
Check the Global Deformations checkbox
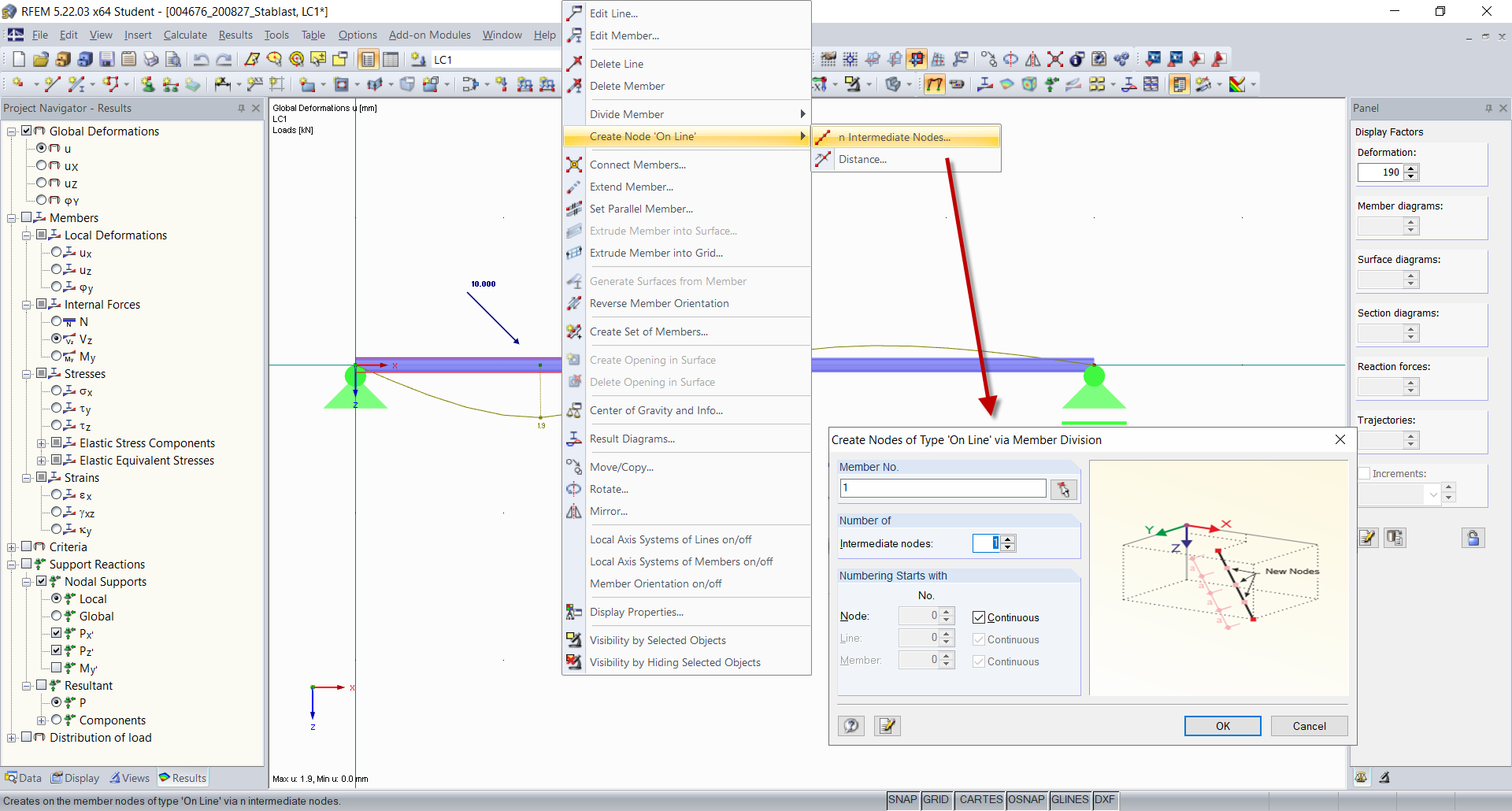[26, 131]
